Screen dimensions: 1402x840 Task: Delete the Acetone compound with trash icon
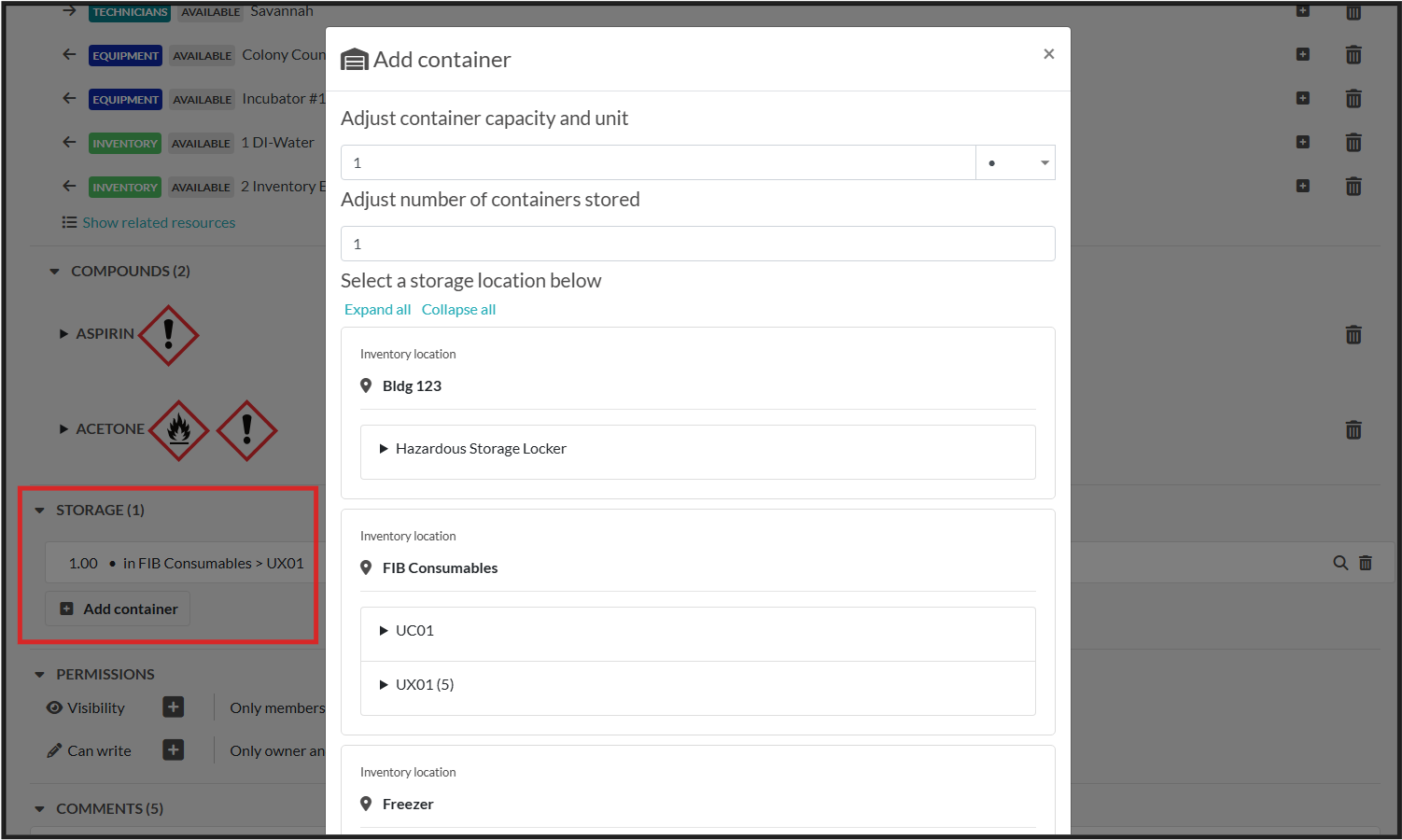(1353, 430)
